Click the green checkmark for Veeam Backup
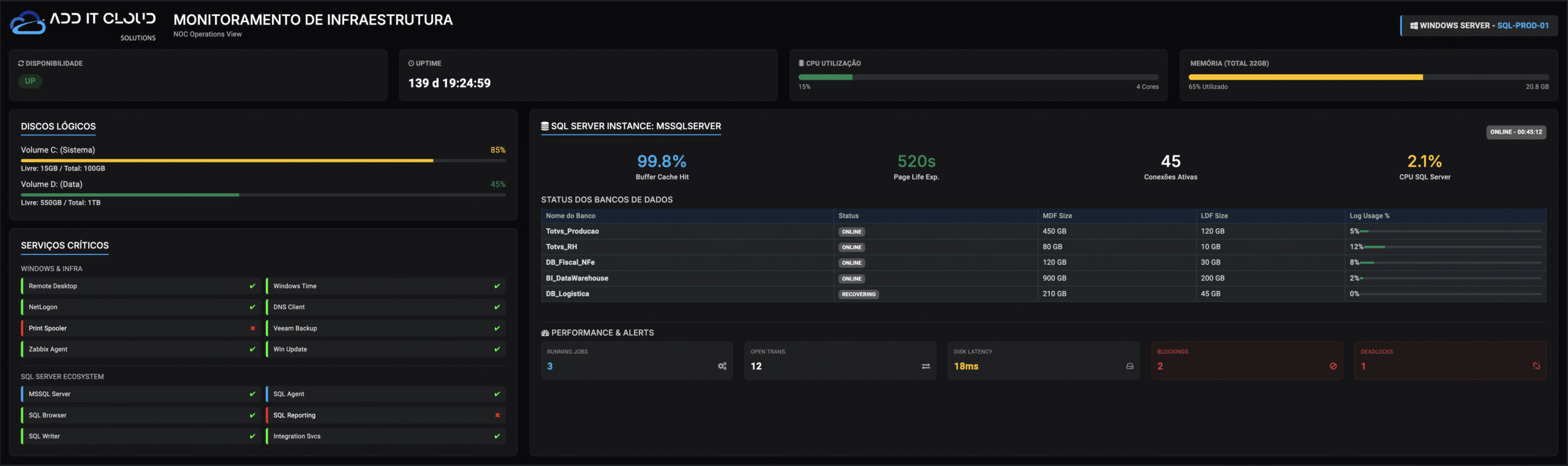The image size is (1568, 466). [497, 328]
